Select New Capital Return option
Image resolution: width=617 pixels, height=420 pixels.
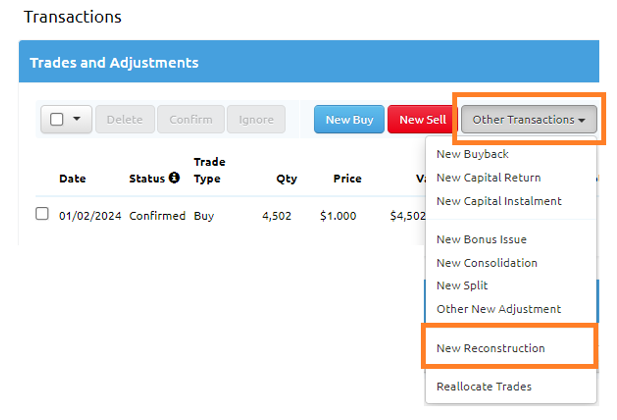click(489, 177)
